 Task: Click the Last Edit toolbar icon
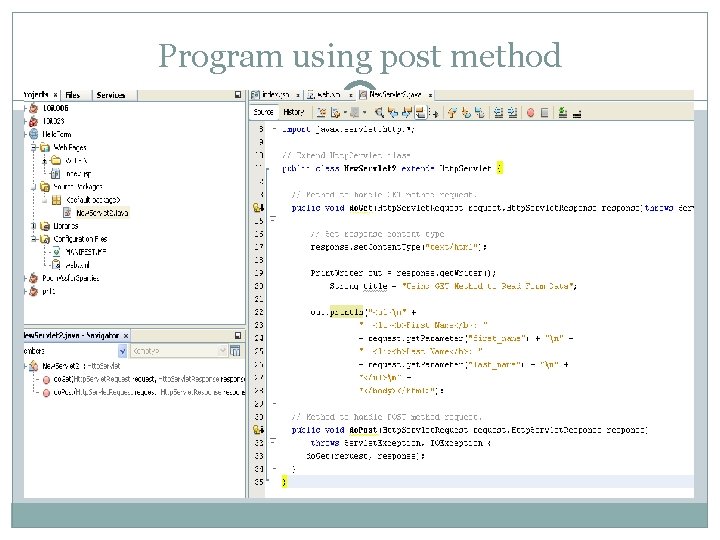point(322,112)
